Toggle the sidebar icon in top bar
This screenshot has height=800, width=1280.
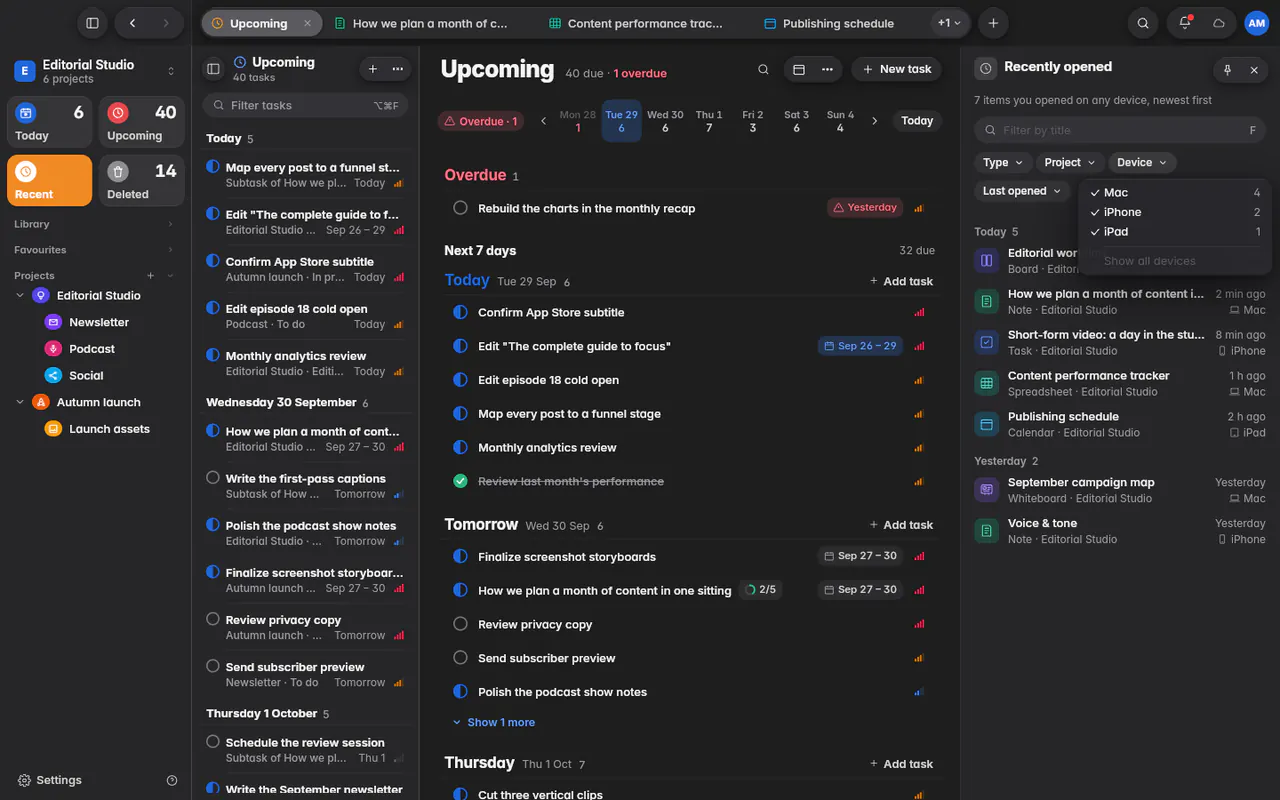[x=92, y=23]
